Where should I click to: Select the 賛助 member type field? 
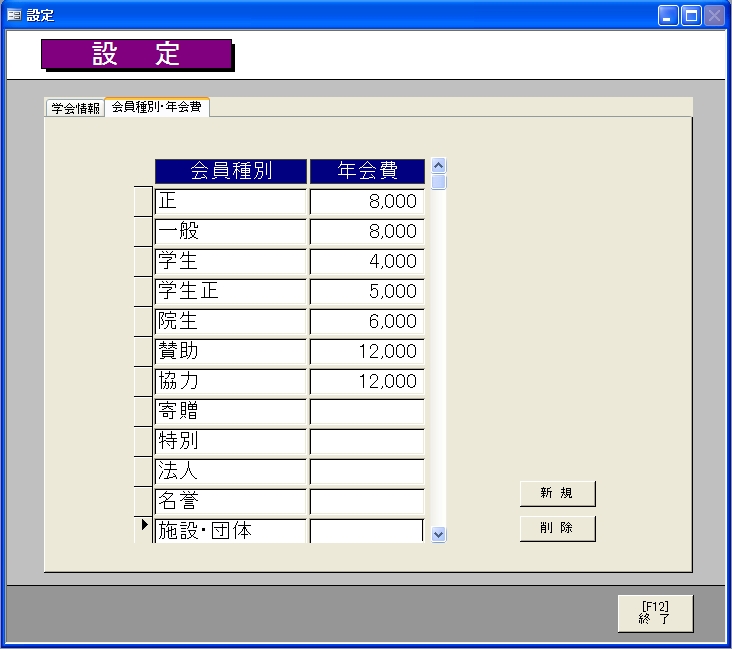click(231, 351)
